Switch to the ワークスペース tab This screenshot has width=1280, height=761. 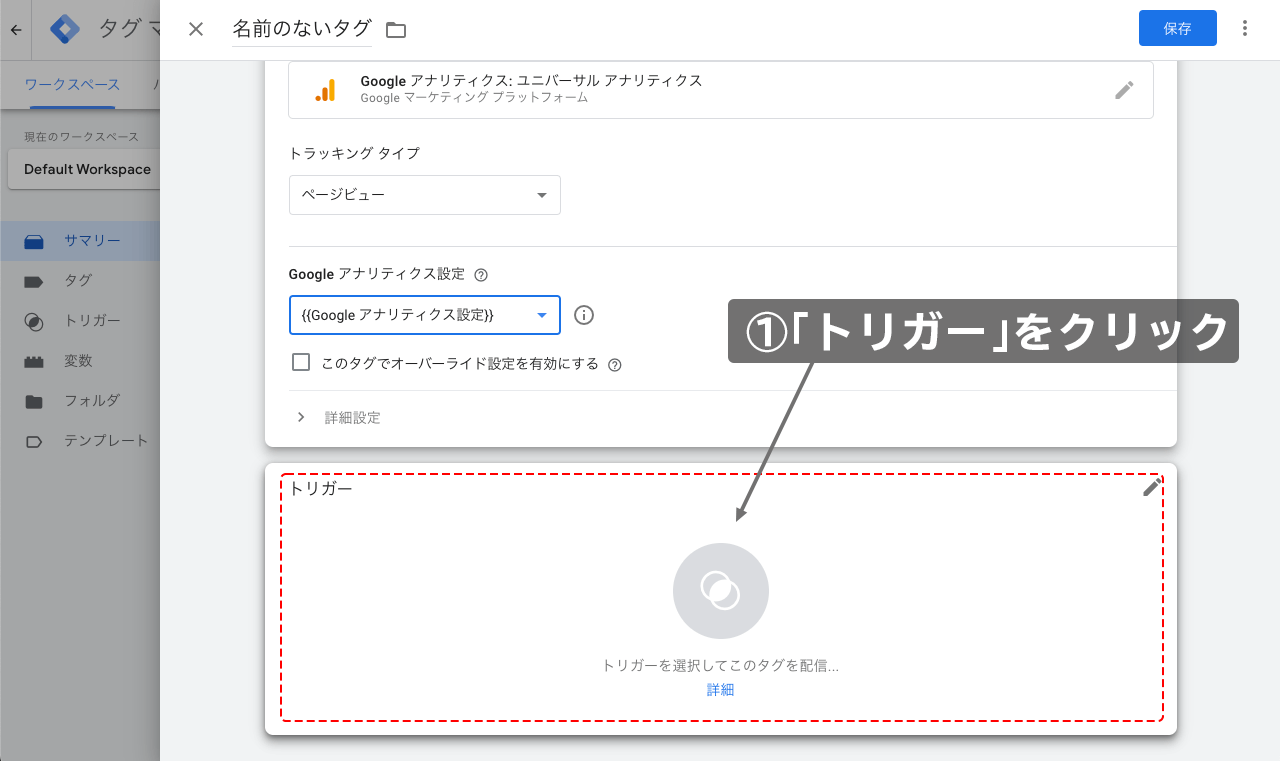[x=72, y=85]
